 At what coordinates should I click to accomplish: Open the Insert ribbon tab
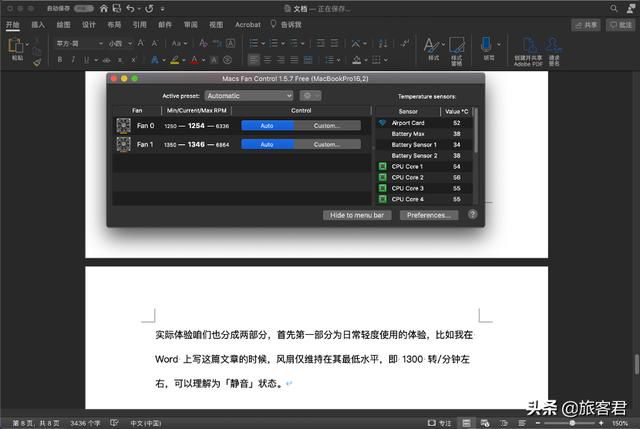pyautogui.click(x=38, y=25)
